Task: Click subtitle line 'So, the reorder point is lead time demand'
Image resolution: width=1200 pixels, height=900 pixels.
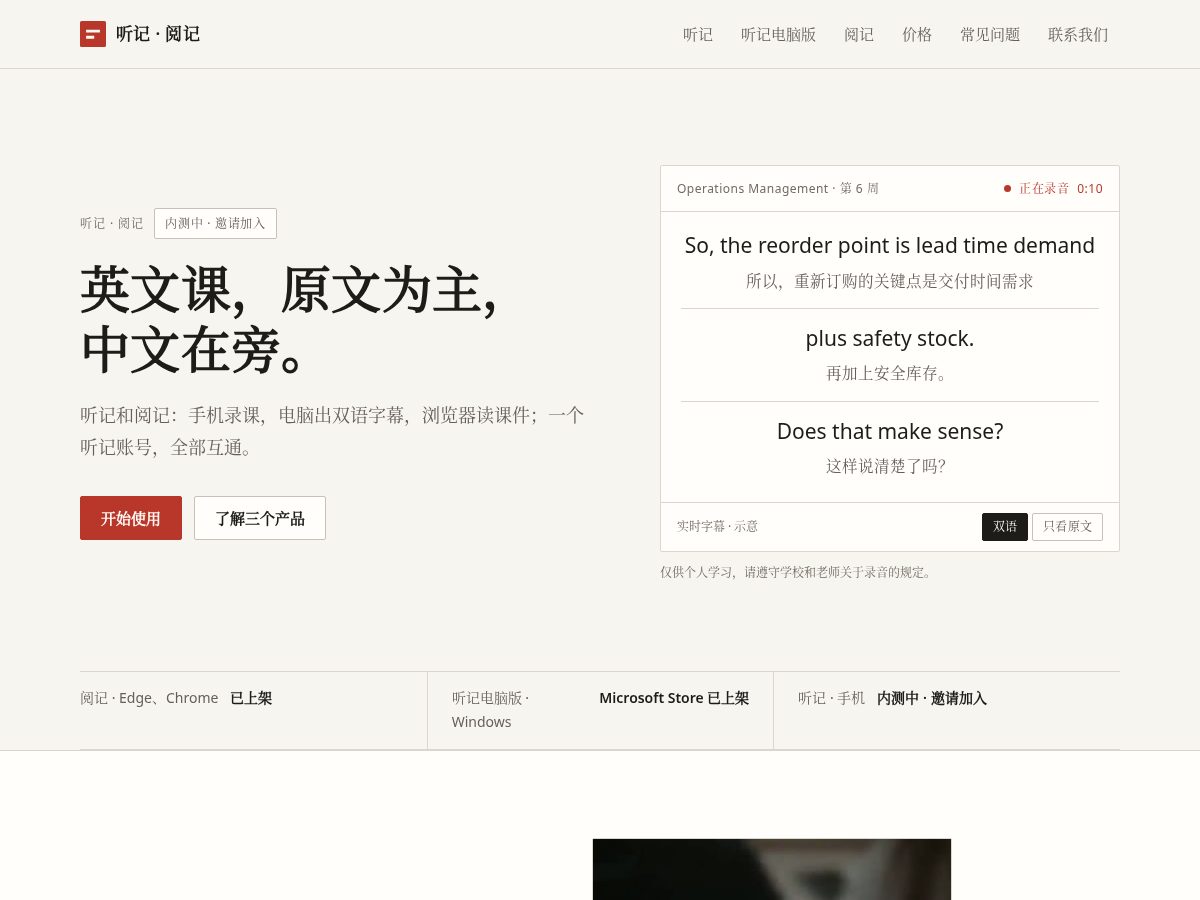Action: click(x=890, y=245)
